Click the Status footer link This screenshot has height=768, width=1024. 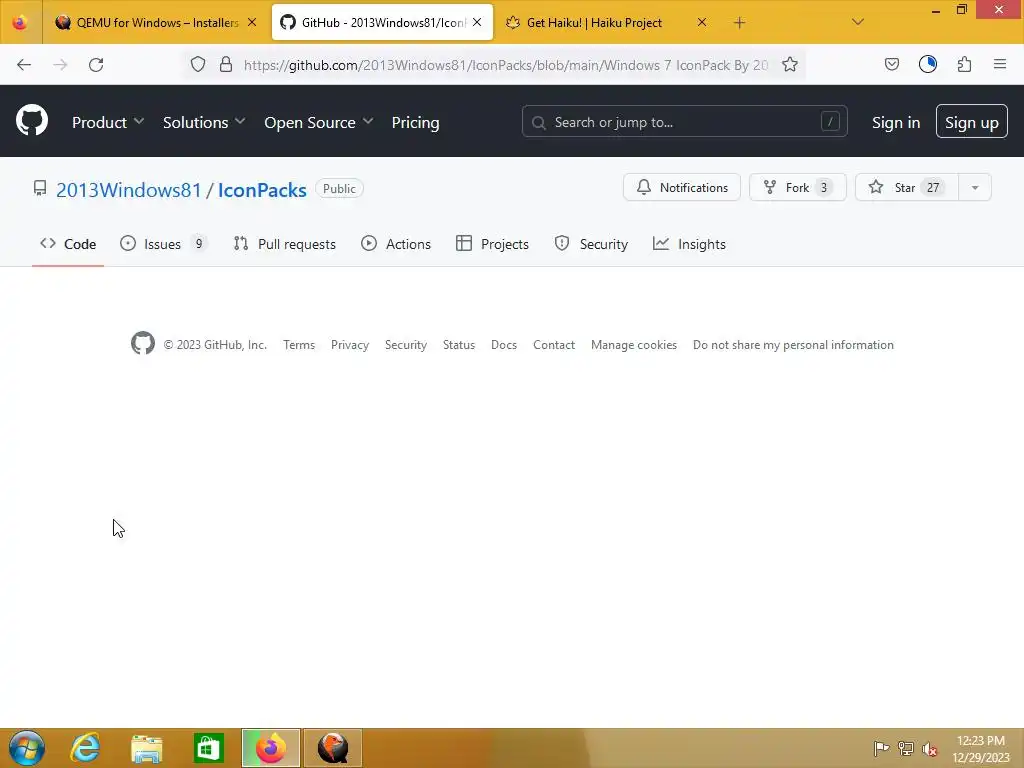pos(458,345)
